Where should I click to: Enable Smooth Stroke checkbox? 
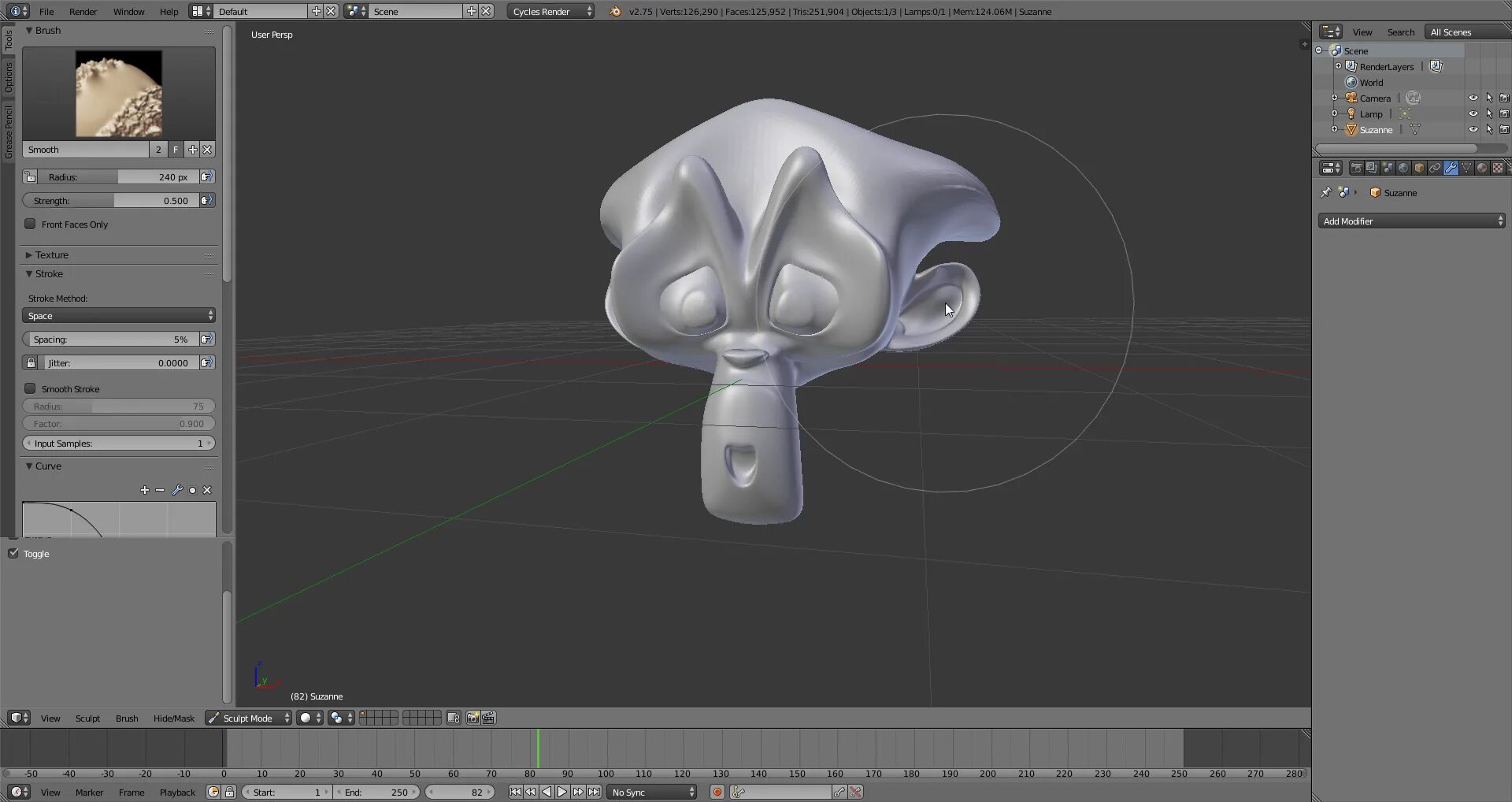pyautogui.click(x=30, y=388)
